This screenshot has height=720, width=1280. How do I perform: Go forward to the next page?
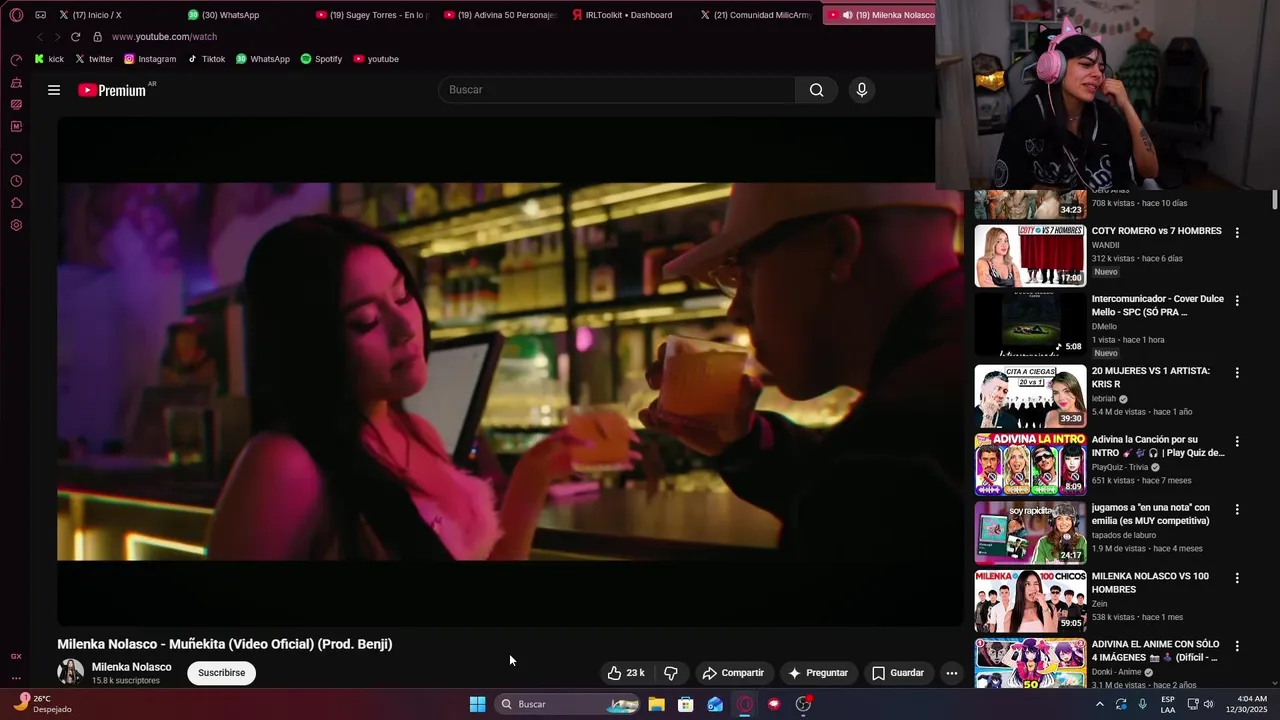pos(57,37)
